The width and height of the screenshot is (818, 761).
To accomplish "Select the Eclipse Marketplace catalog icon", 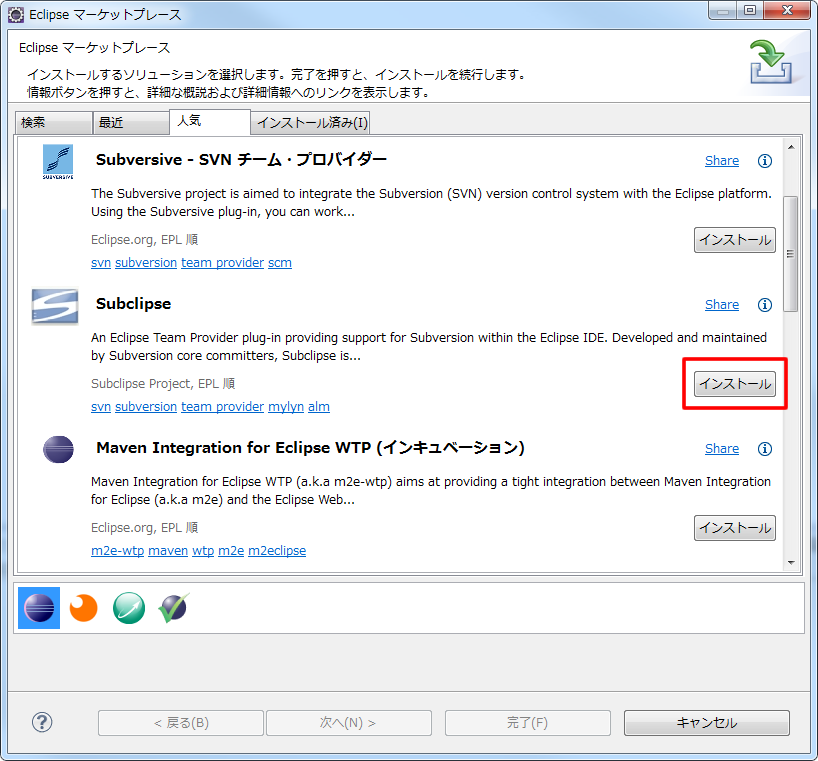I will 39,608.
